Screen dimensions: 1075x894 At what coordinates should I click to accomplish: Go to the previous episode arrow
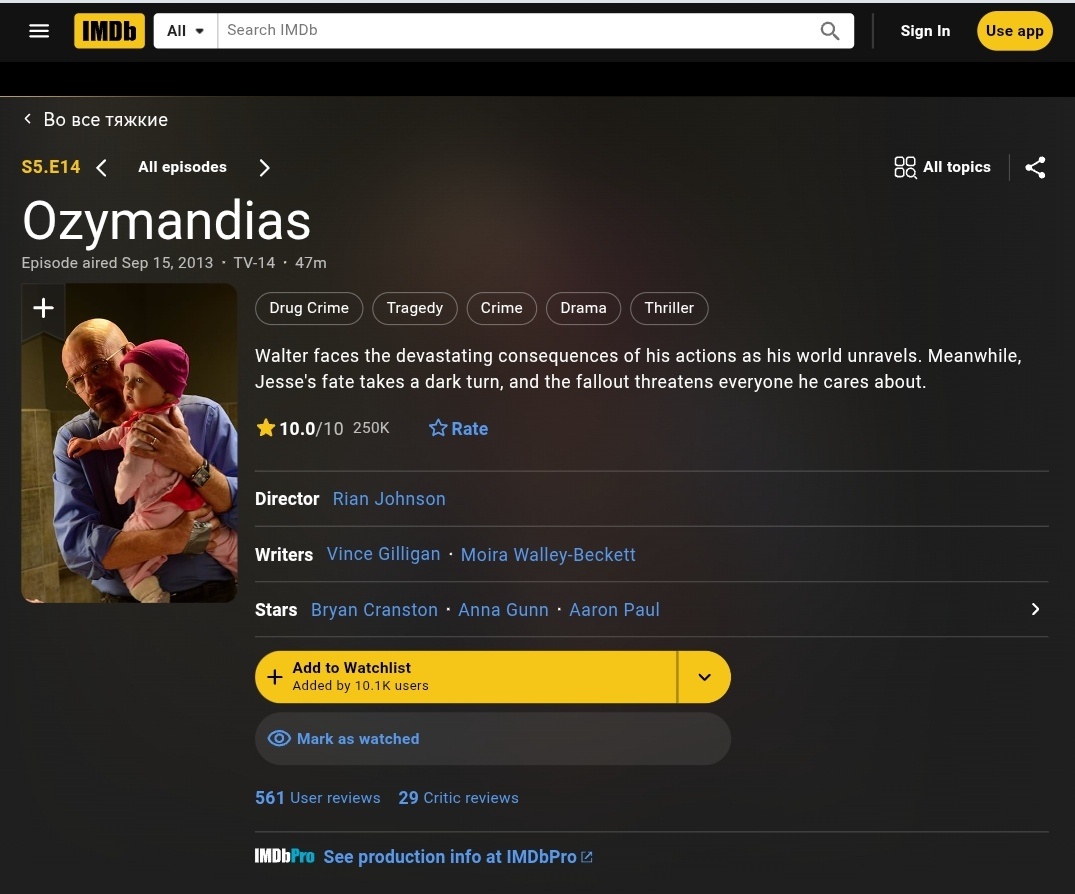point(101,168)
